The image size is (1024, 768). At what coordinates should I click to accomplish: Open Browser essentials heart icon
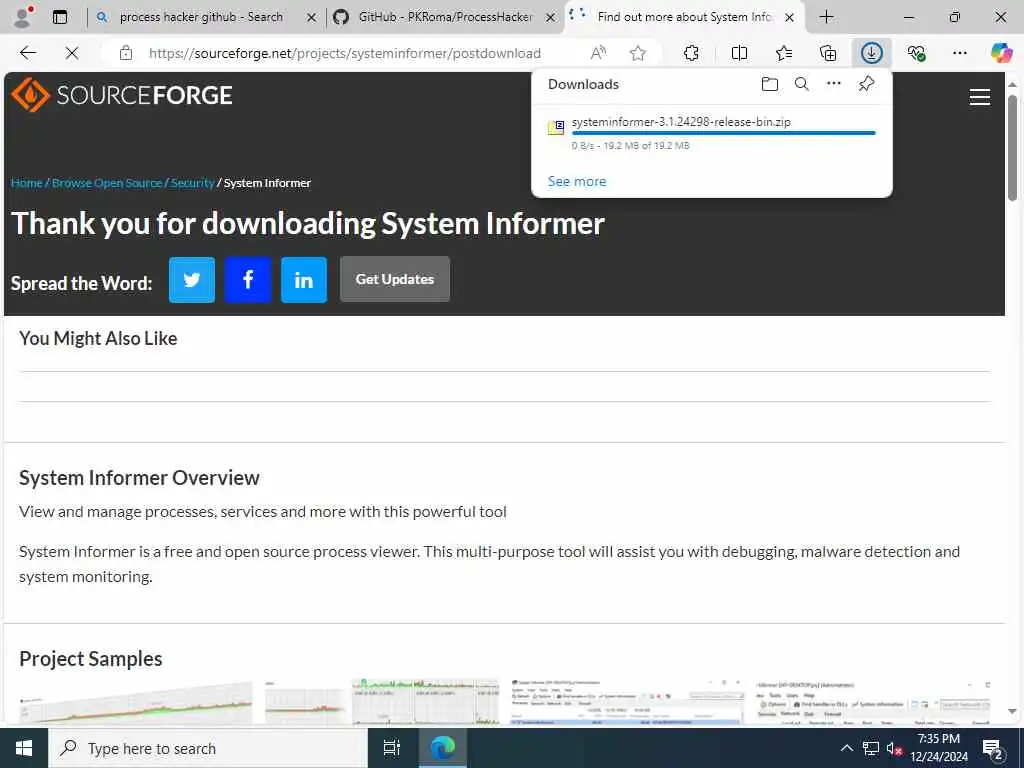coord(916,53)
